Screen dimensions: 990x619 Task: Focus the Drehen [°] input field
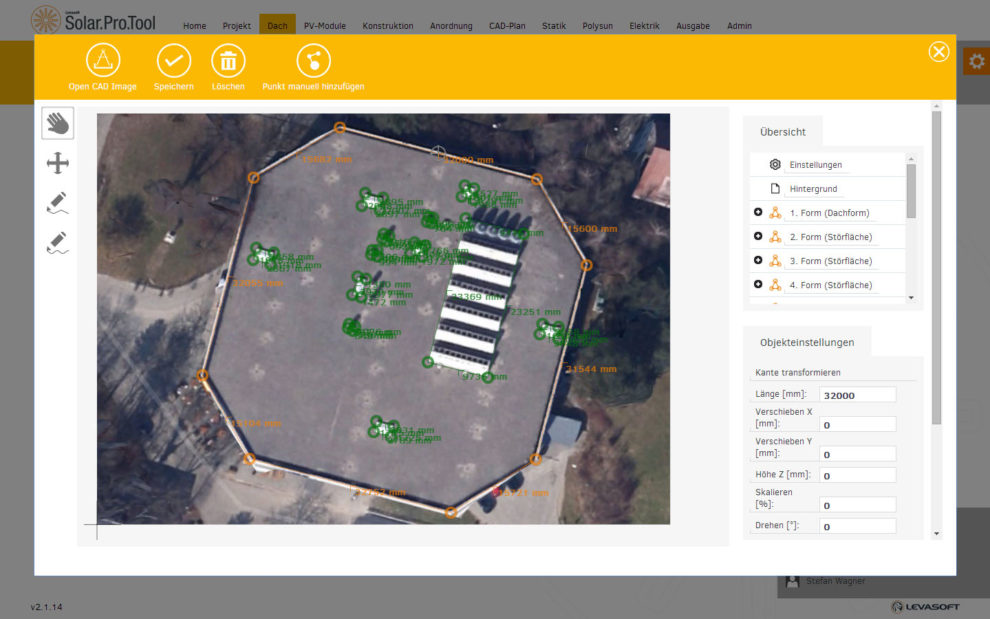point(857,526)
